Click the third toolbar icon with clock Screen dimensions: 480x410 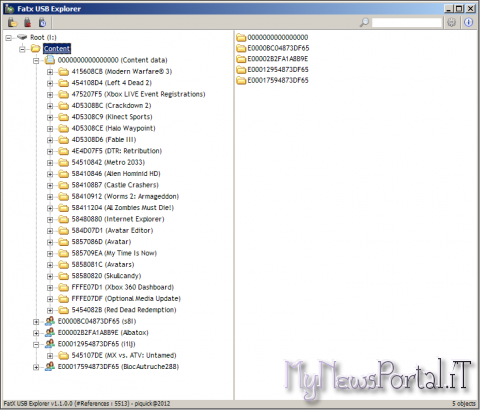pos(42,23)
